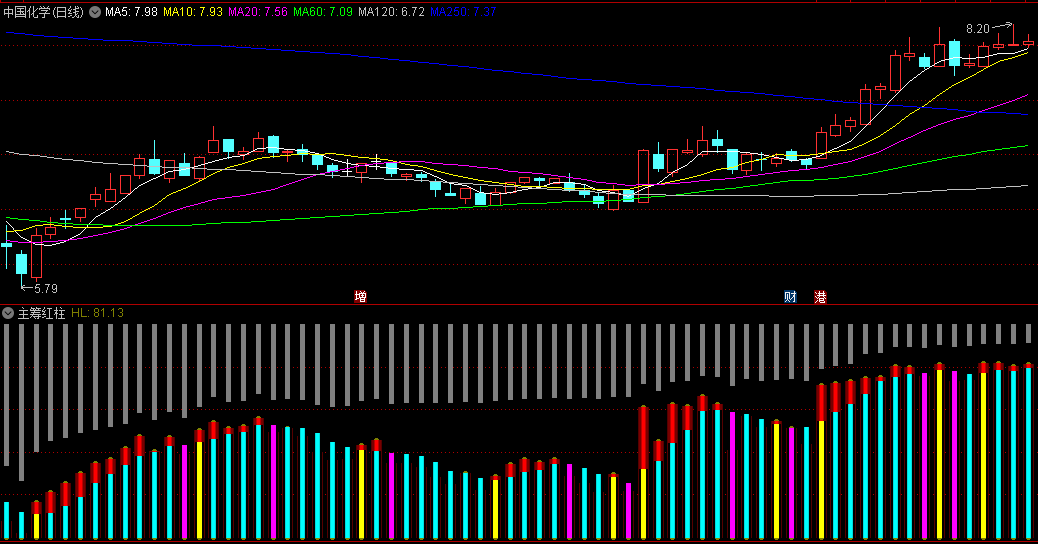Click the 中国化学(日线) stock title

44,12
